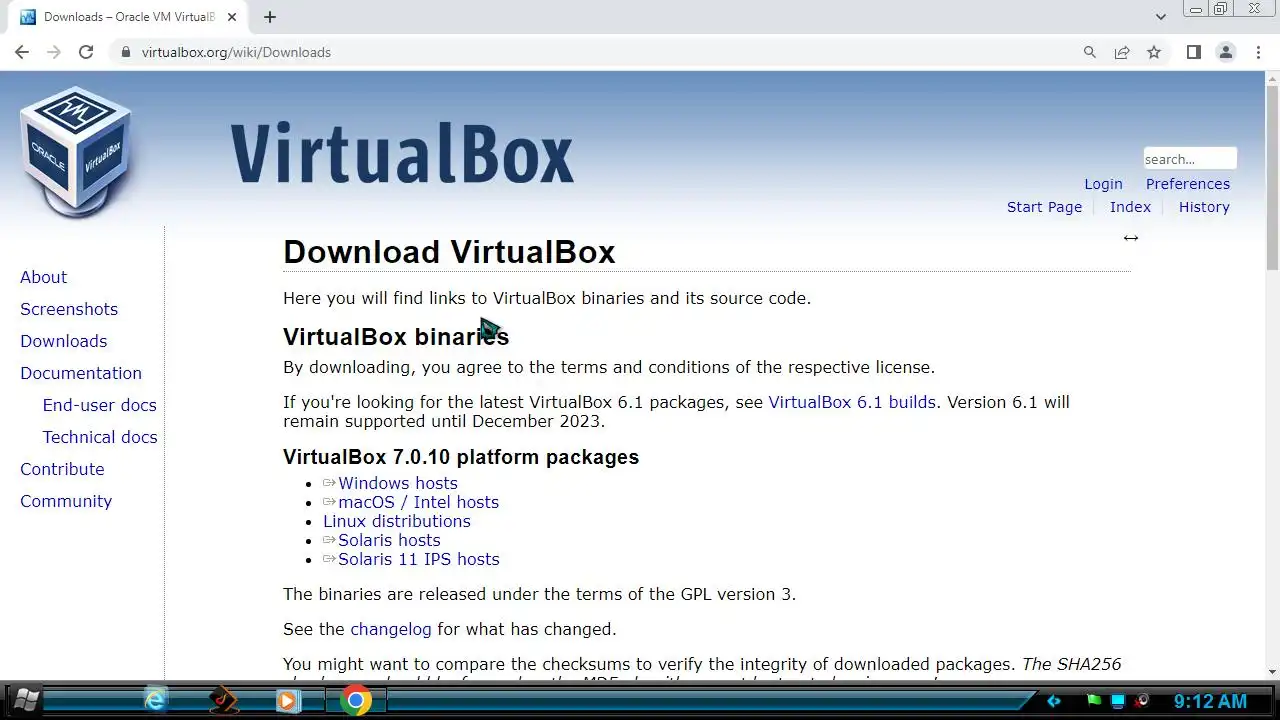Reload the VirtualBox downloads page

86,52
